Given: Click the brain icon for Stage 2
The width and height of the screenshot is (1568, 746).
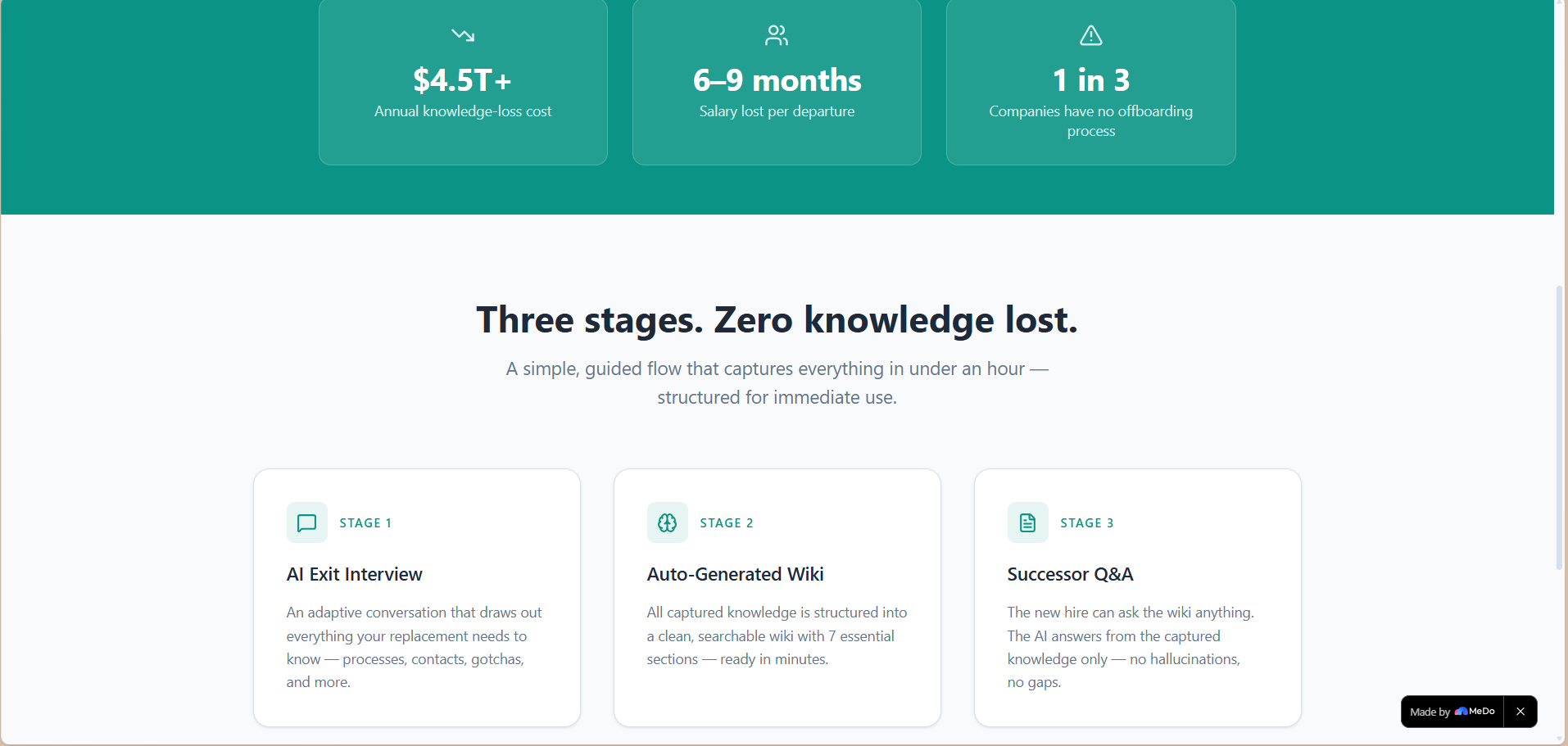Looking at the screenshot, I should point(668,522).
